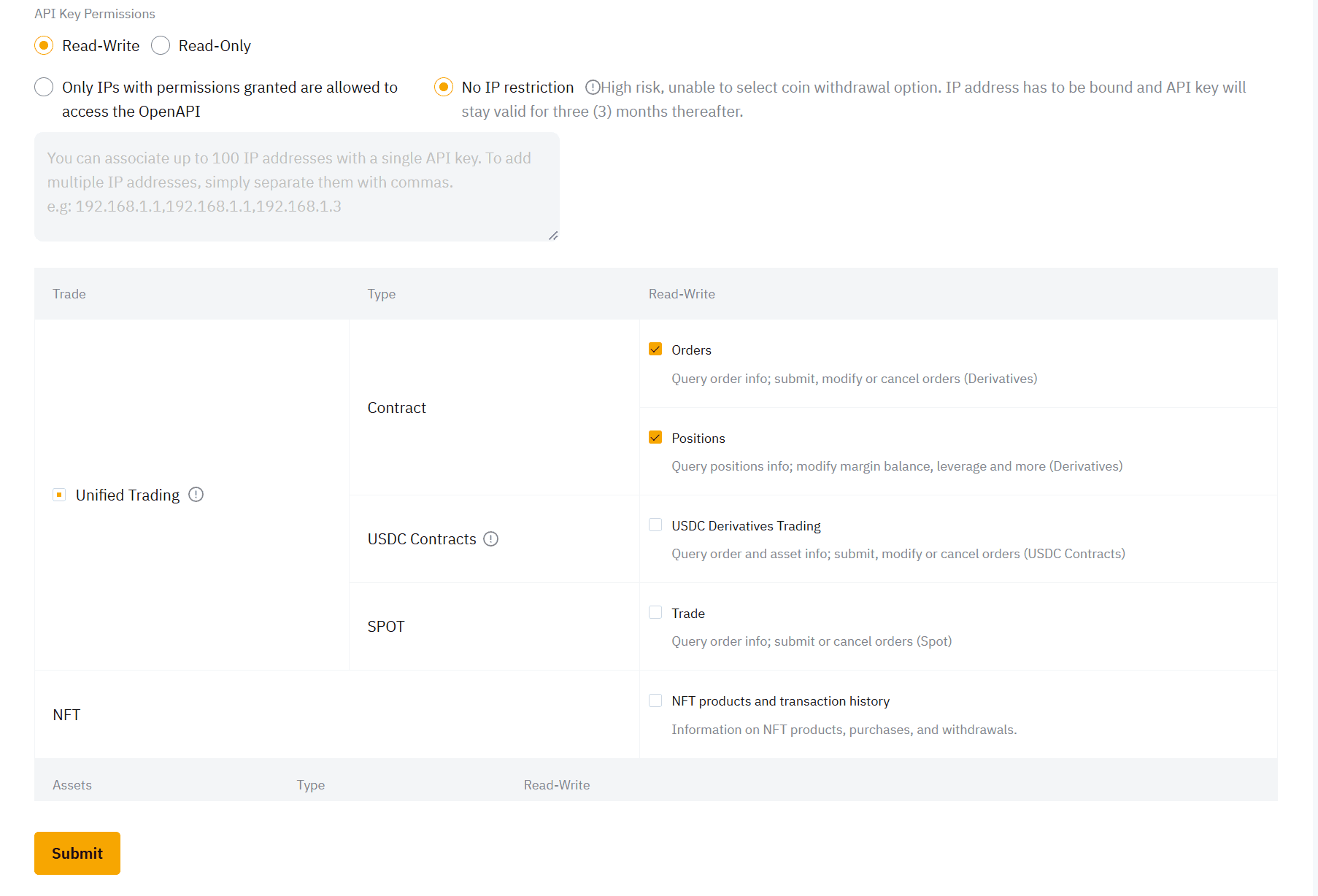
Task: Enable USDC Derivatives Trading permission
Action: [655, 525]
